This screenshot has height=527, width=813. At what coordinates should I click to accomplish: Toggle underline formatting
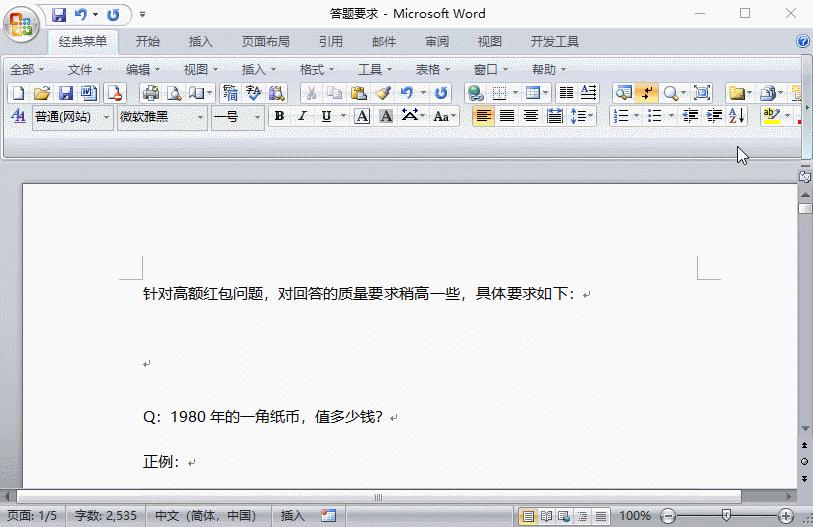(x=326, y=116)
